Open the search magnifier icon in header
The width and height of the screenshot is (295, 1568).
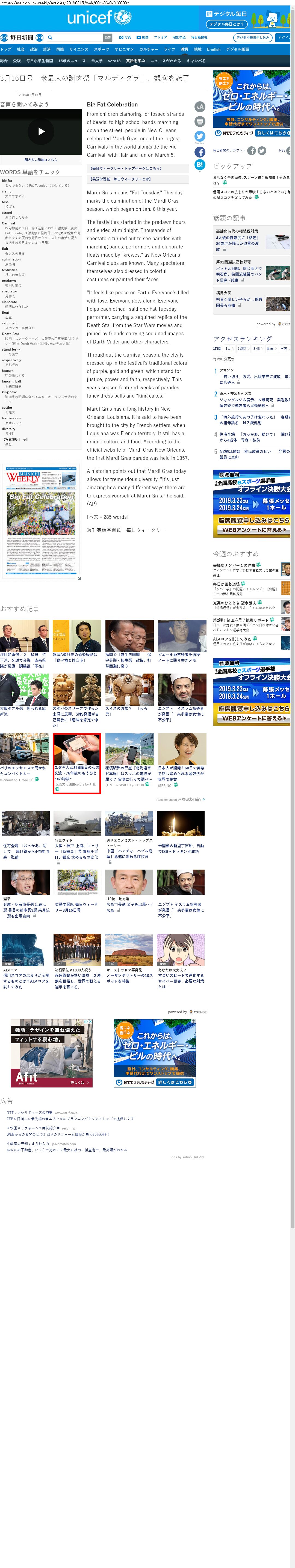(x=50, y=38)
